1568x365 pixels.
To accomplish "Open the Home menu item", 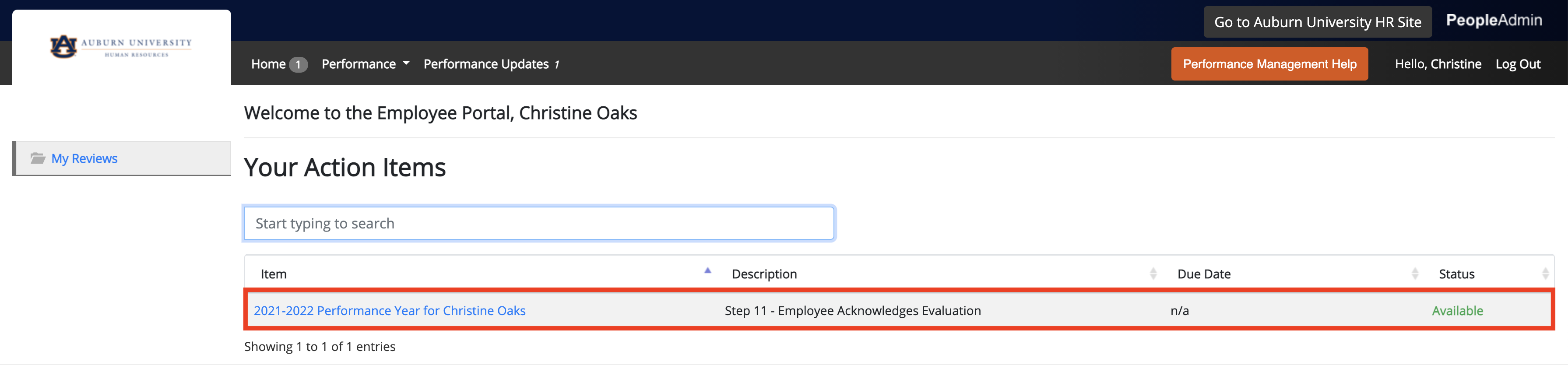I will coord(268,64).
